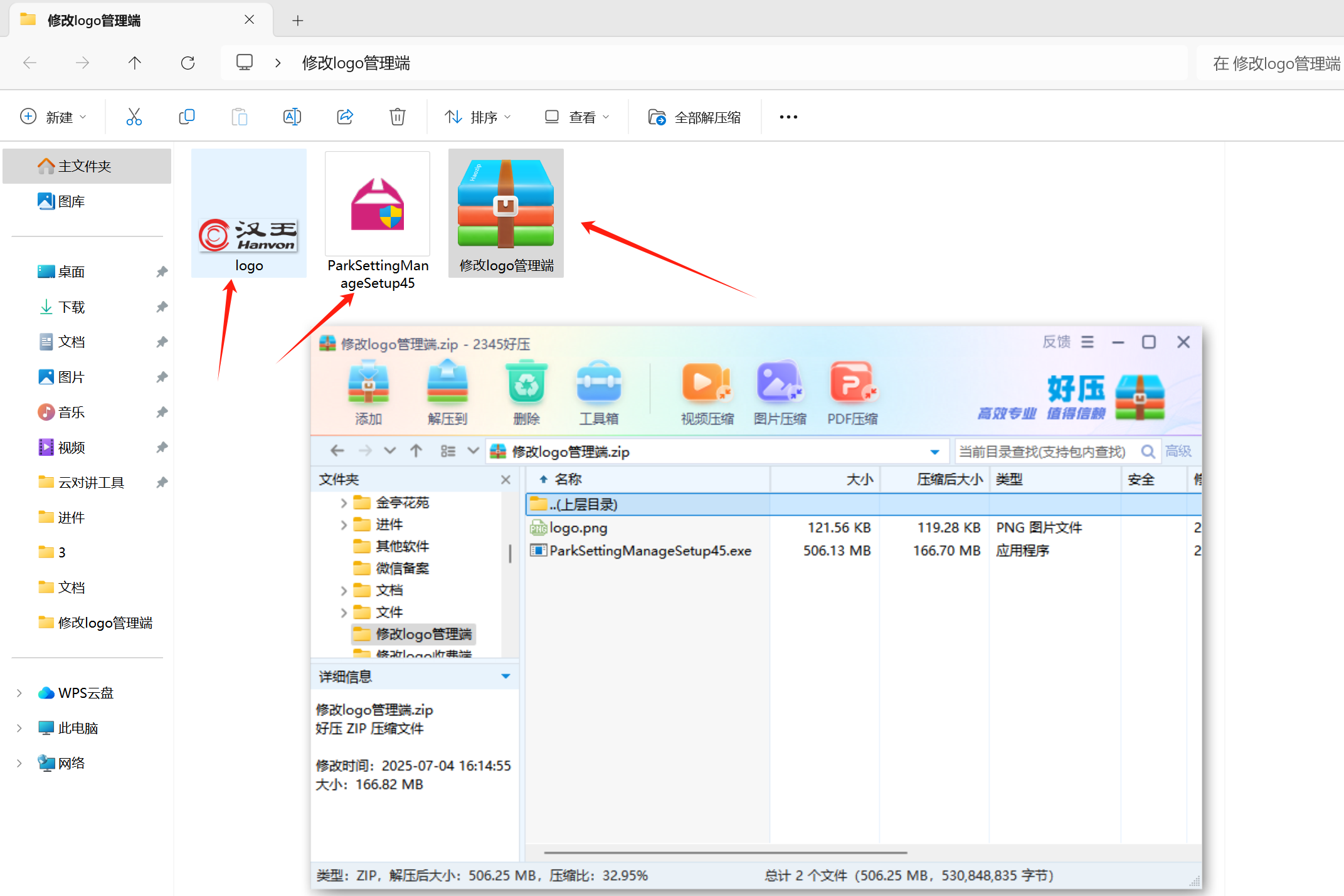The image size is (1344, 896).
Task: Select the logo image thumbnail
Action: [x=249, y=213]
